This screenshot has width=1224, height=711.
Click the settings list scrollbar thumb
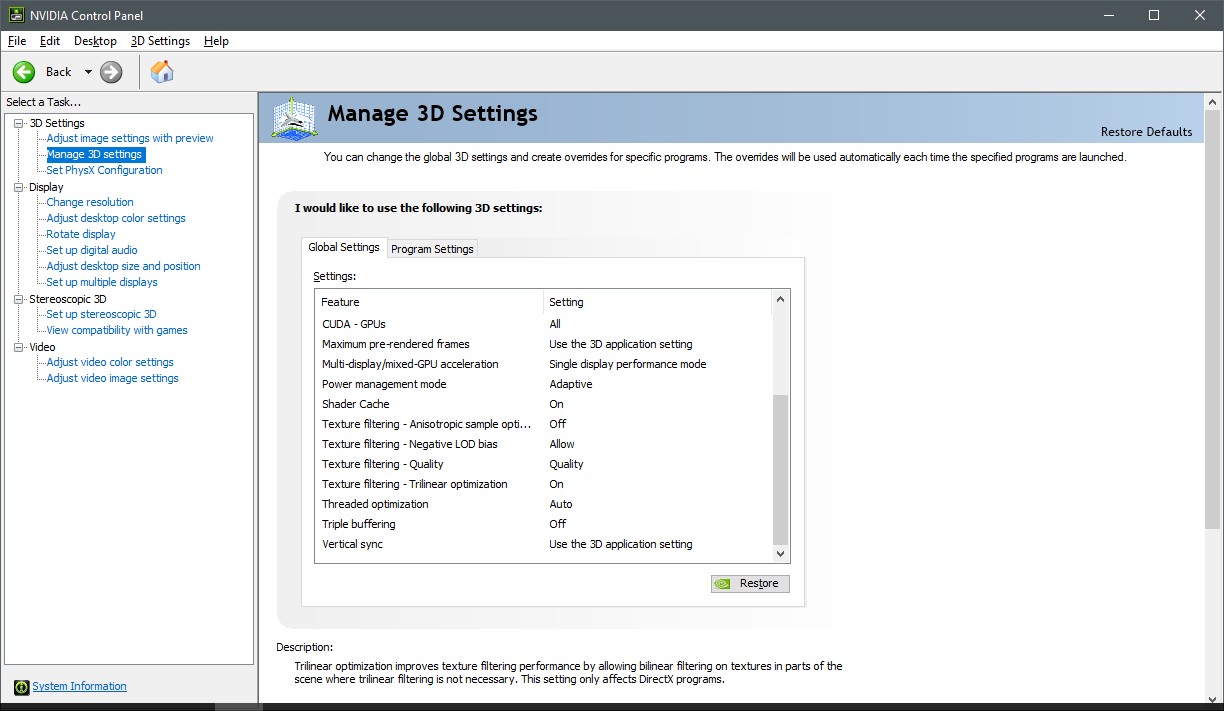[781, 469]
